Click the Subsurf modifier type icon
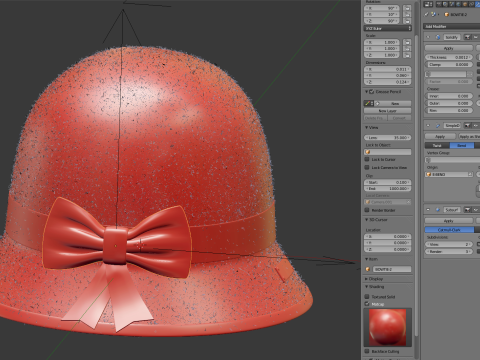480x360 pixels. coord(438,210)
